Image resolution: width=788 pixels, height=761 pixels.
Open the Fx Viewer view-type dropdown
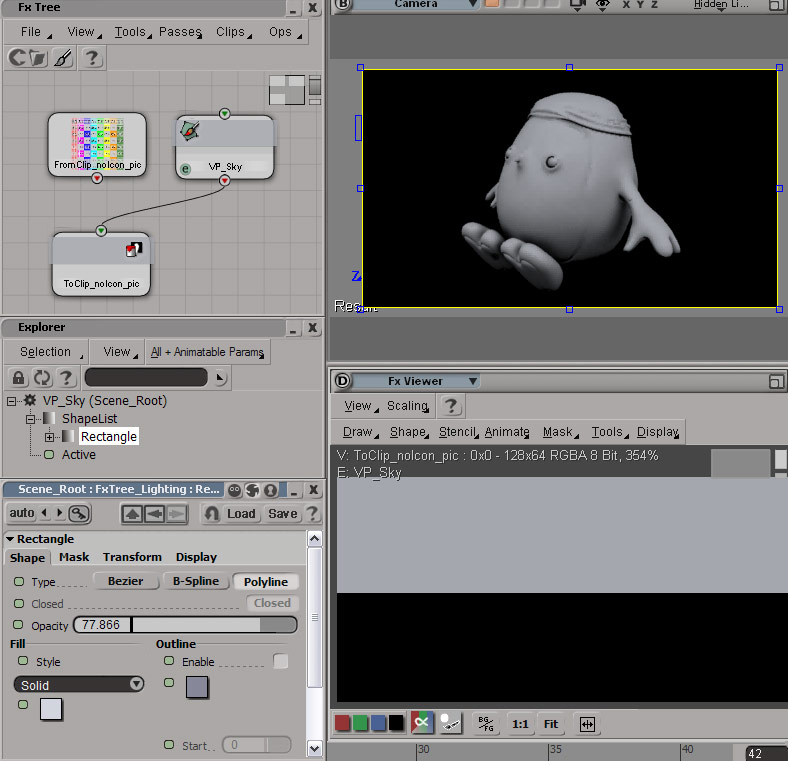(x=416, y=381)
